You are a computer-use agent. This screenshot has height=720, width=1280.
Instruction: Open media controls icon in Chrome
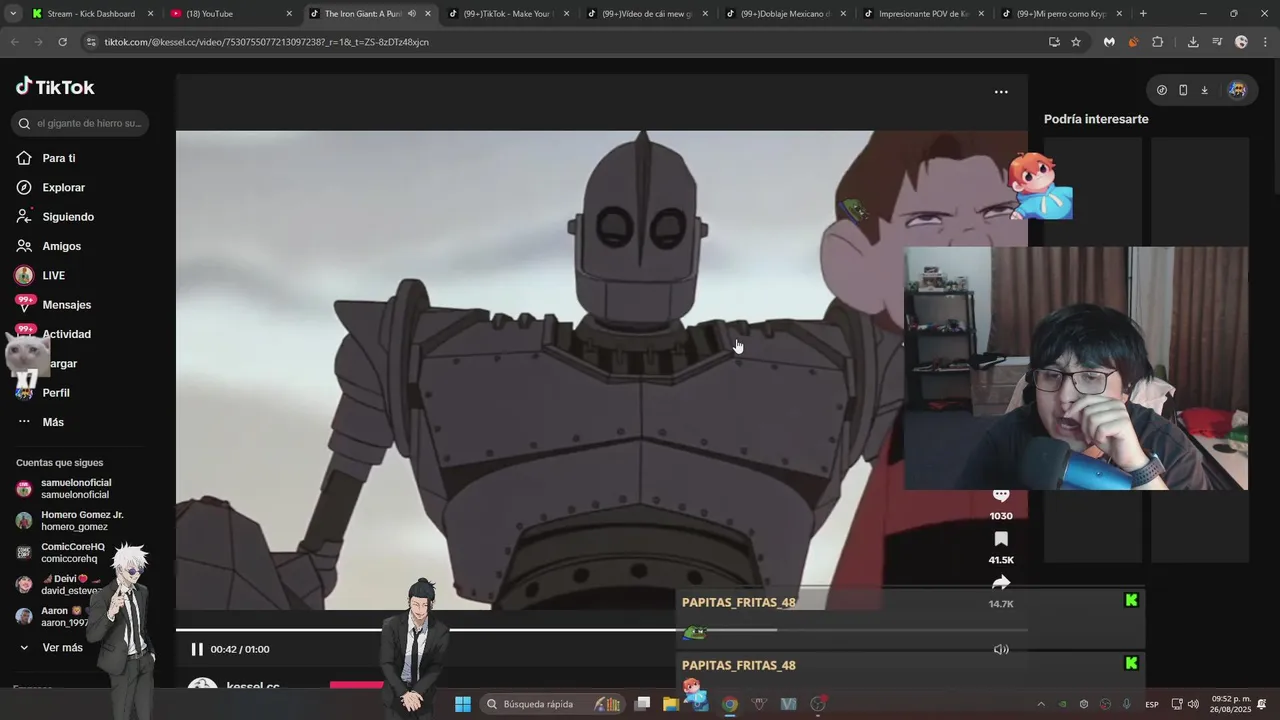[x=1217, y=42]
